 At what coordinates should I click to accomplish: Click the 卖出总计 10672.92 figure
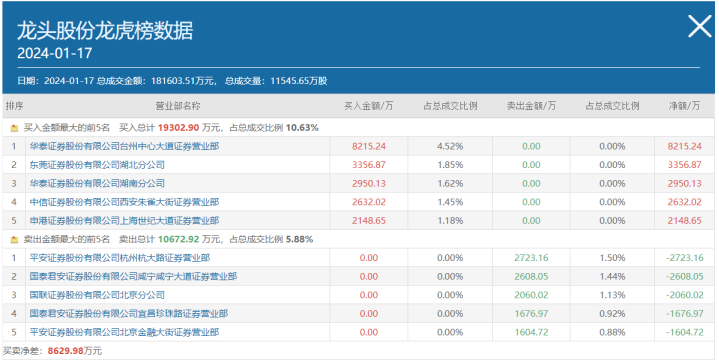coord(178,239)
